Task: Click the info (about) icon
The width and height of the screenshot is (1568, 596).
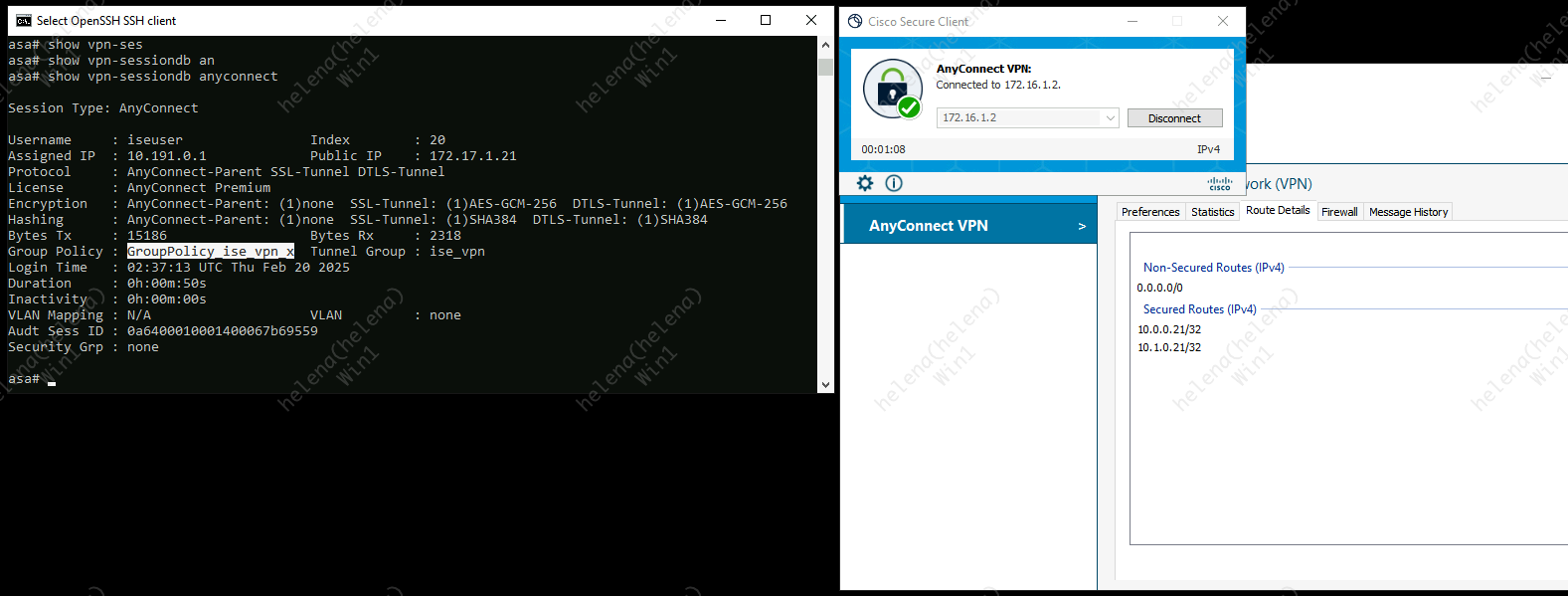Action: (x=894, y=183)
